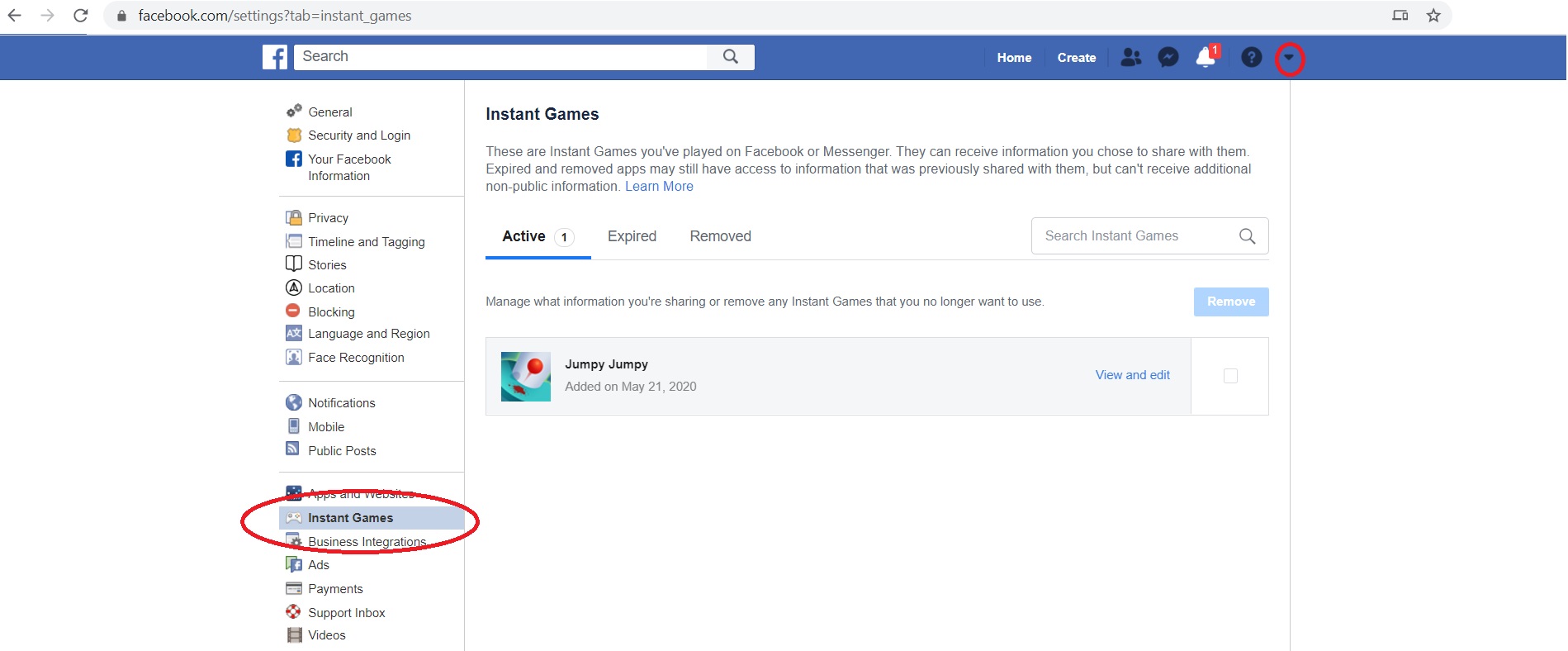Click the Timeline and Tagging icon
This screenshot has width=1568, height=651.
[x=294, y=241]
